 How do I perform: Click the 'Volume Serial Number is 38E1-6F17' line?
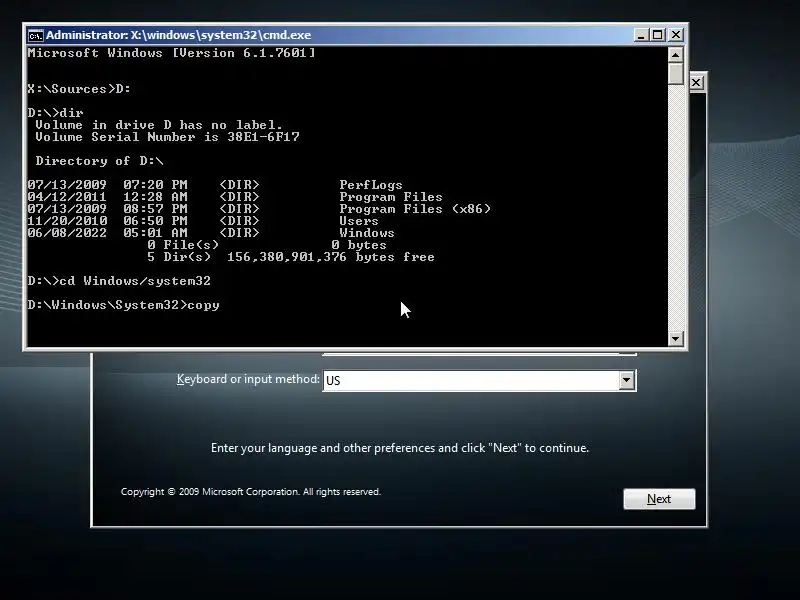click(x=167, y=137)
